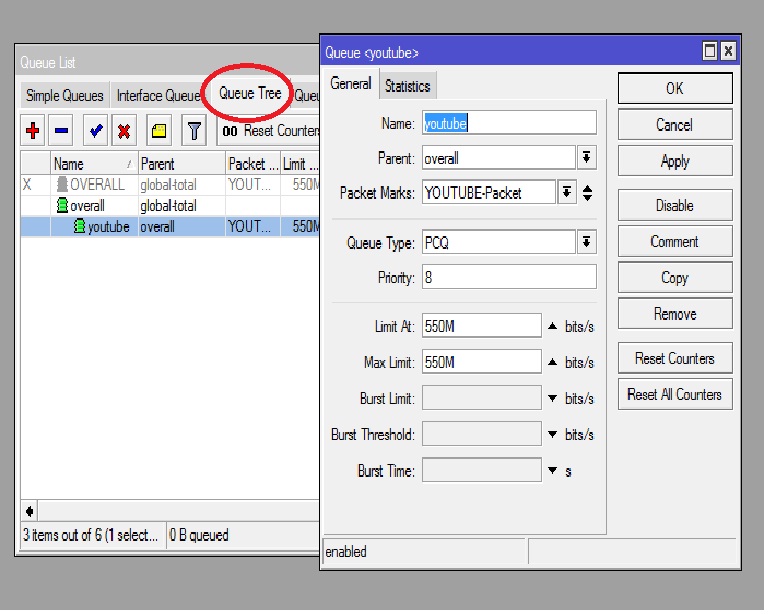Click the Comment button
The width and height of the screenshot is (768, 614).
pyautogui.click(x=675, y=241)
